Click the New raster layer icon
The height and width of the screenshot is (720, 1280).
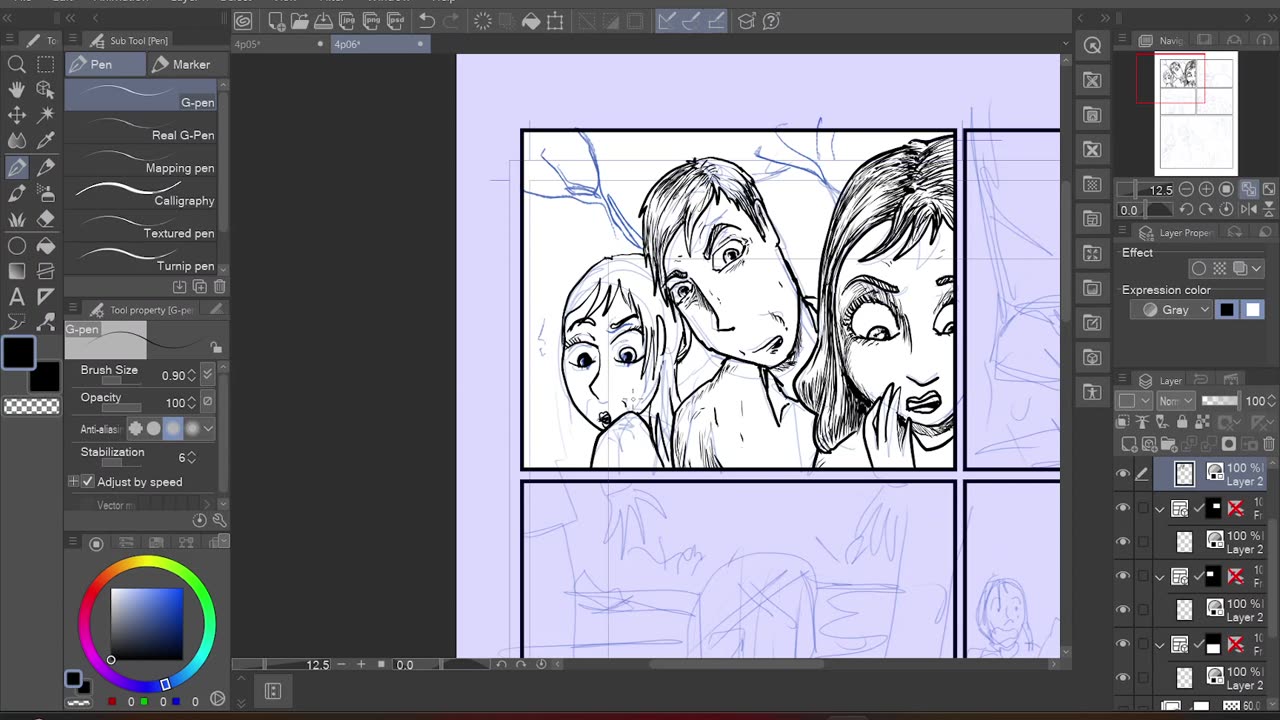point(1129,444)
